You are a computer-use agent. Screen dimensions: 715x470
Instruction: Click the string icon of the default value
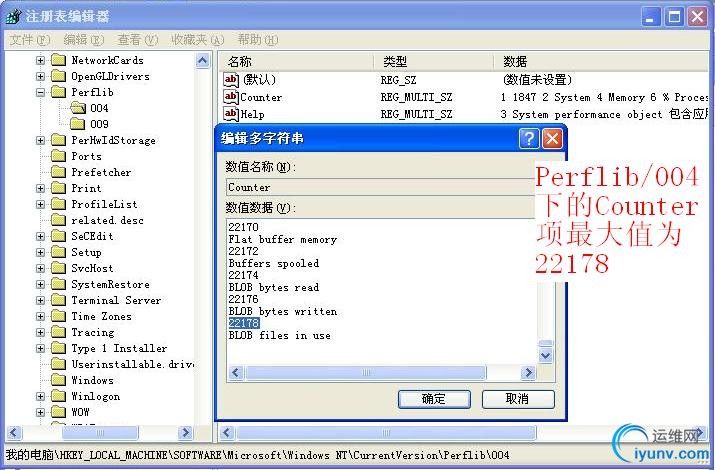[x=231, y=80]
